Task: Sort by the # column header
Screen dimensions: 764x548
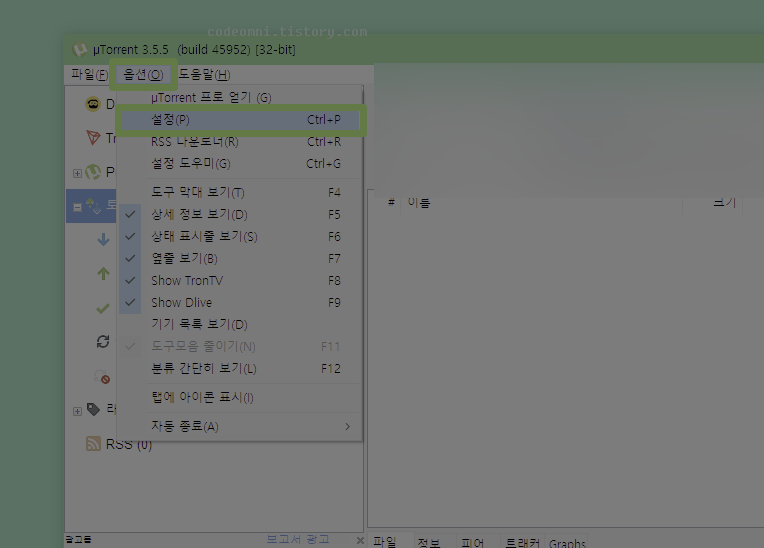Action: click(x=391, y=202)
